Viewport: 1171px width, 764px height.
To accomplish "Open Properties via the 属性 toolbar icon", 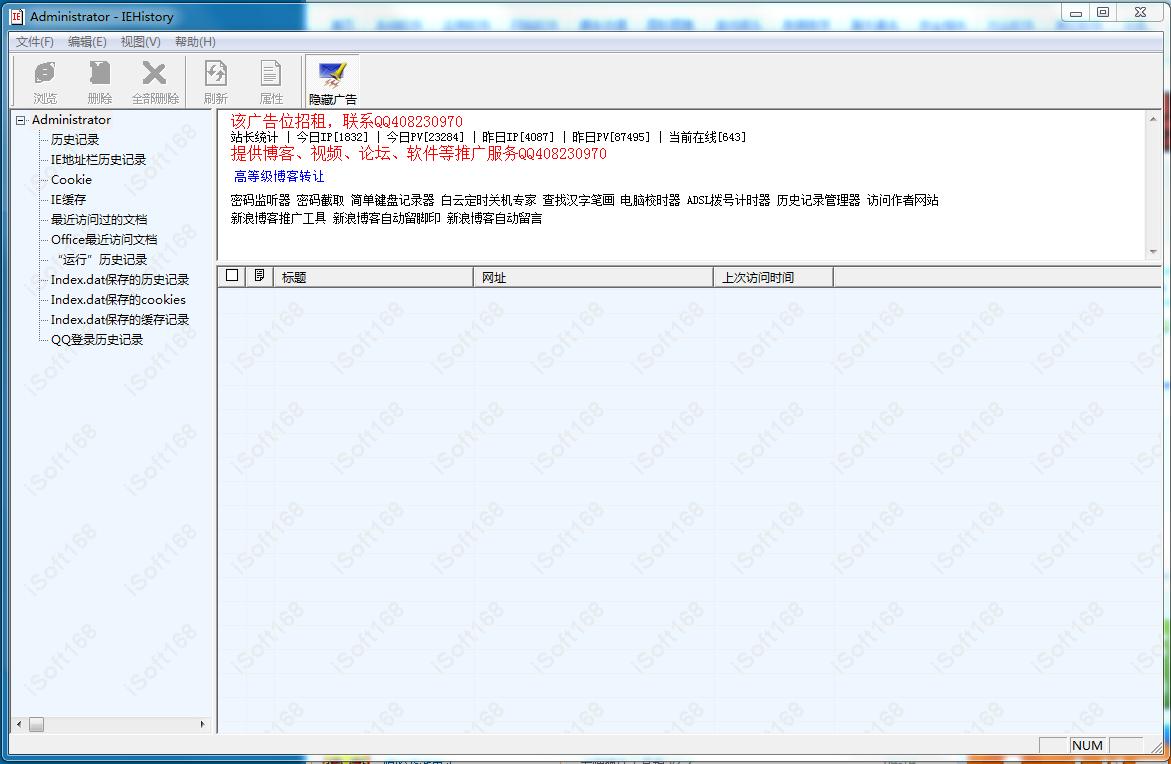I will point(270,80).
